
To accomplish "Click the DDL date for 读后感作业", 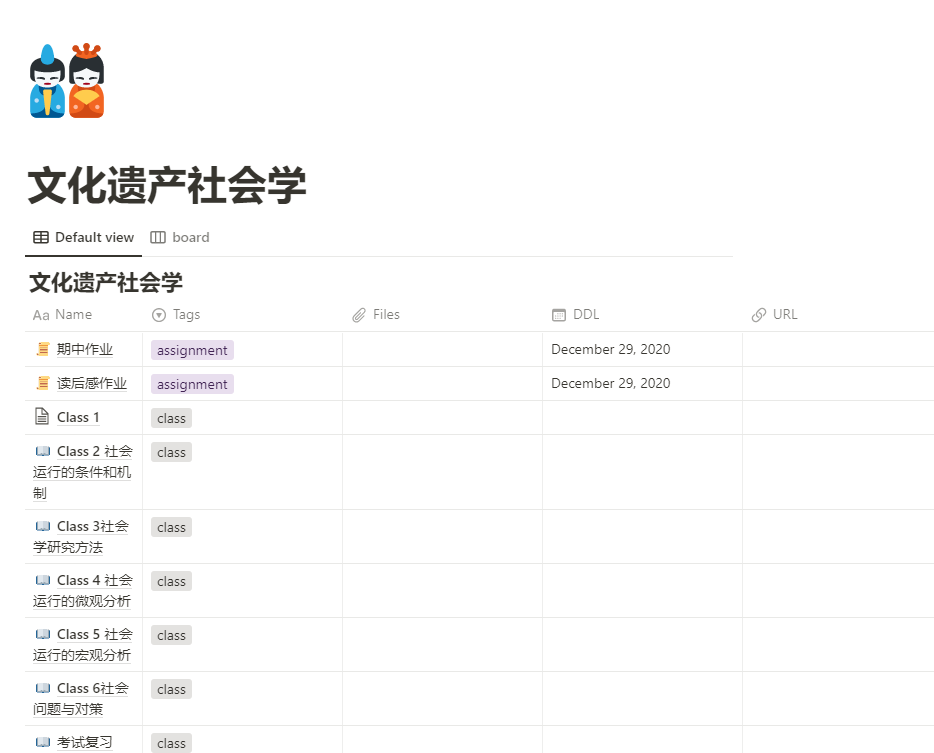I will [610, 384].
